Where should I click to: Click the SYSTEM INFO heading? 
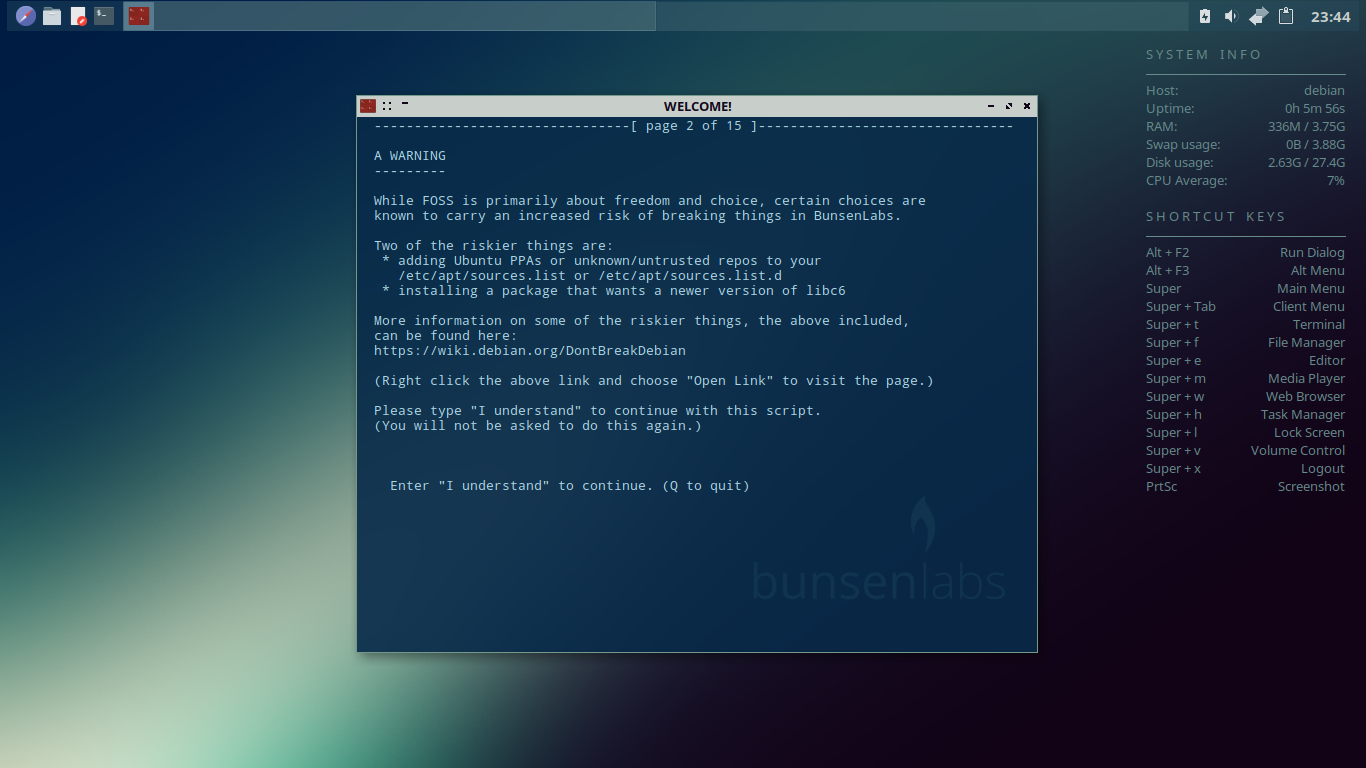(1204, 55)
